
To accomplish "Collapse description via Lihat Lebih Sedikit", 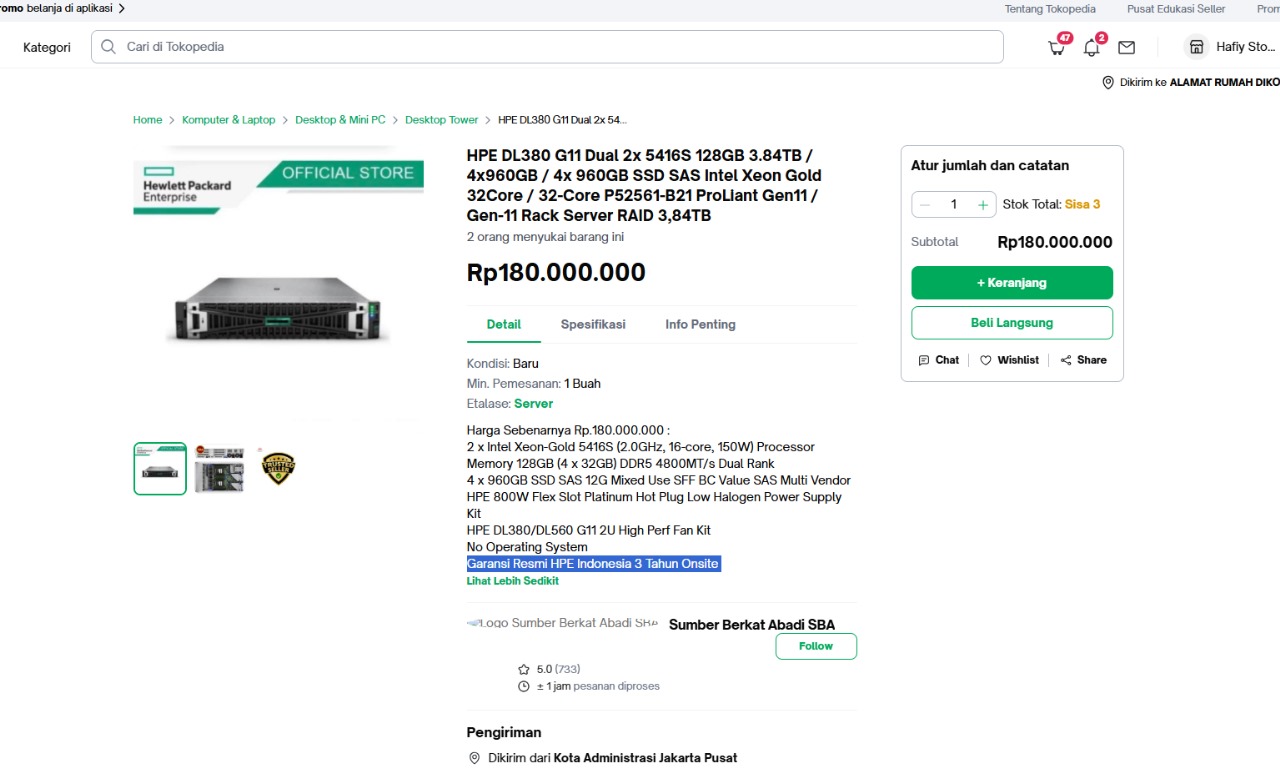I will click(512, 581).
